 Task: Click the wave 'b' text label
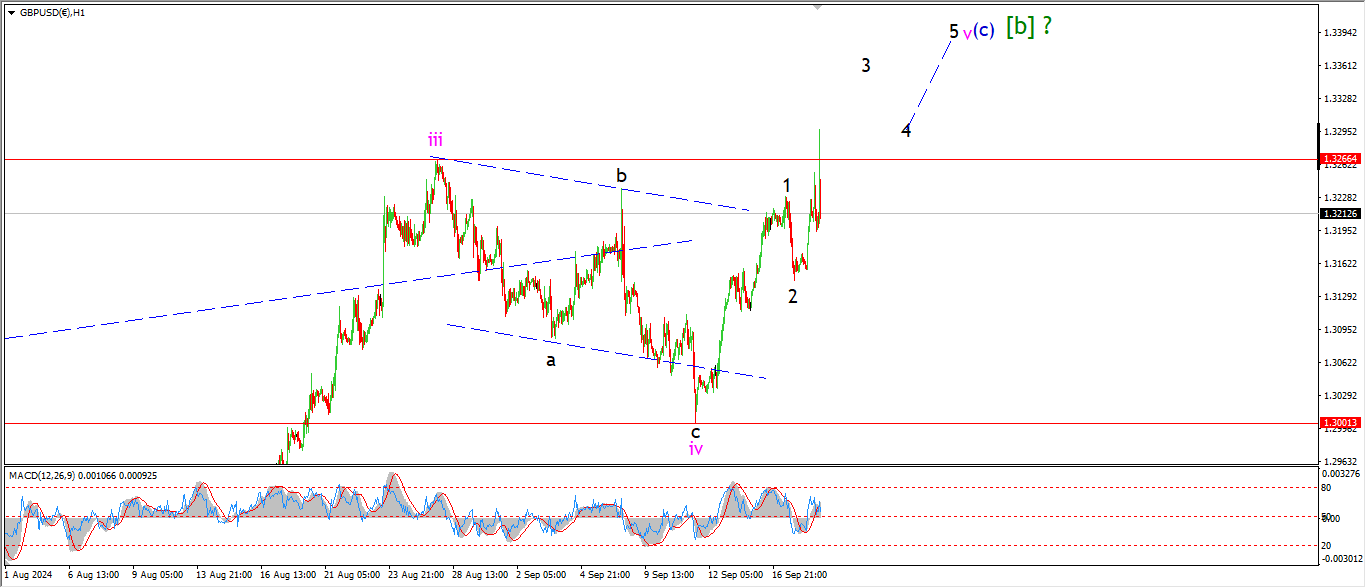(621, 177)
